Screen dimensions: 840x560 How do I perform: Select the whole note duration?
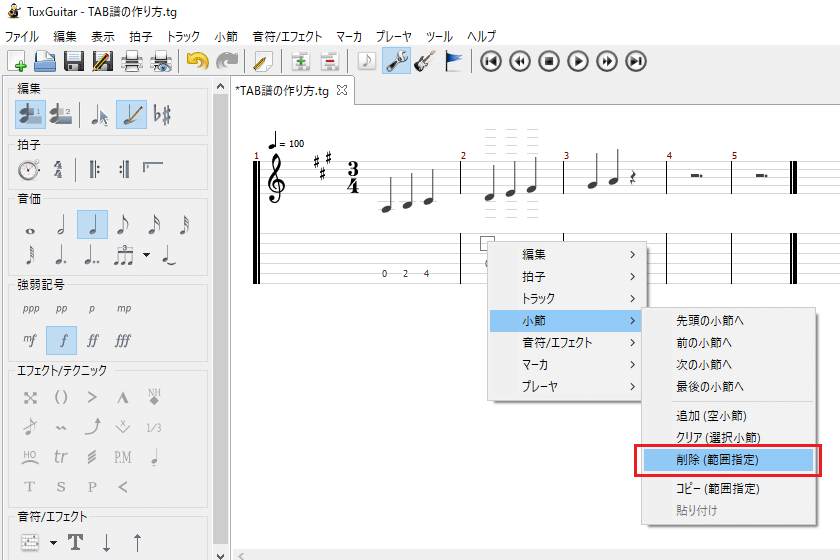click(x=29, y=225)
